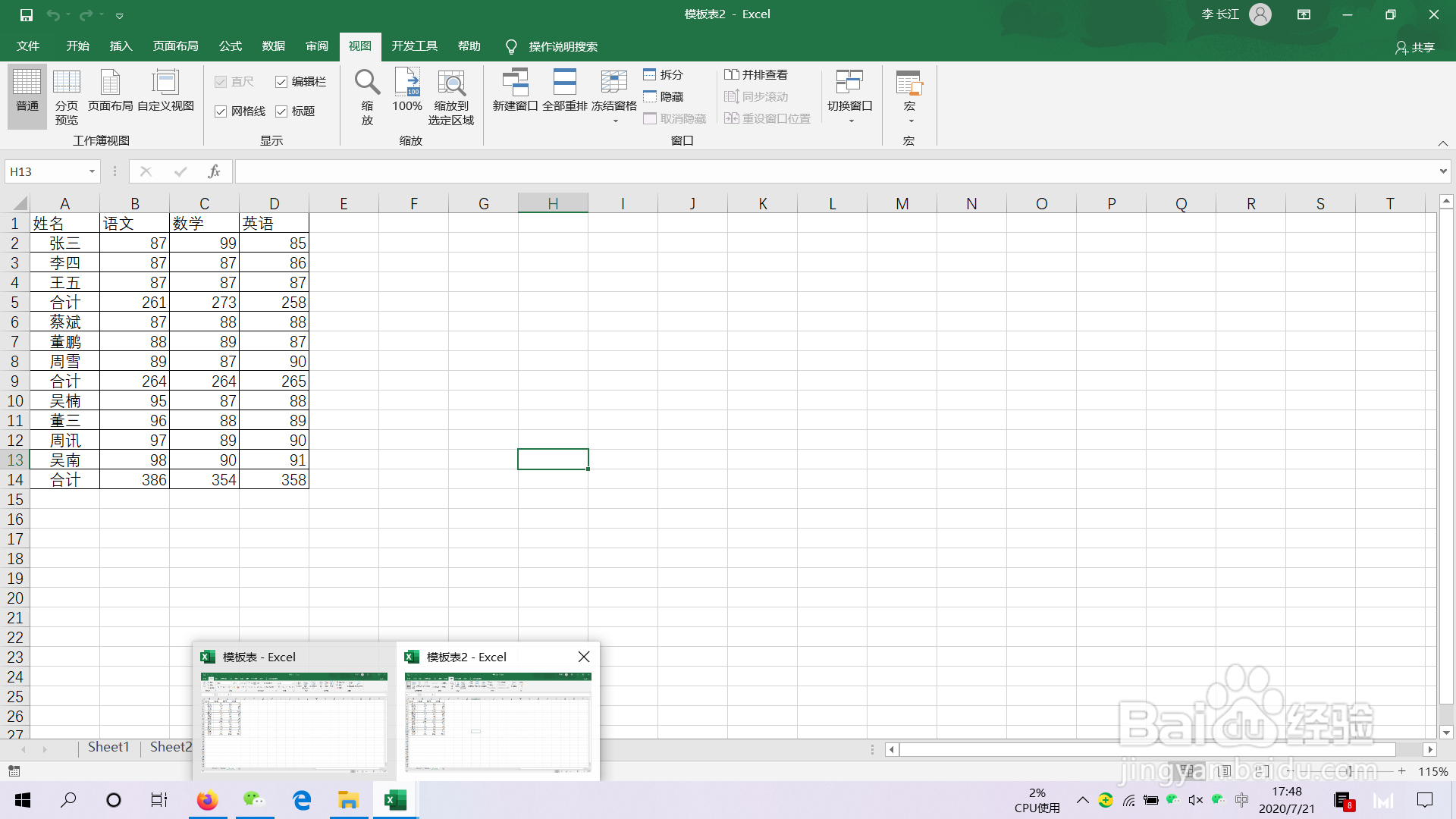Toggle the Gridlines (网格线) checkbox
Screen dimensions: 1456x819
coord(221,111)
